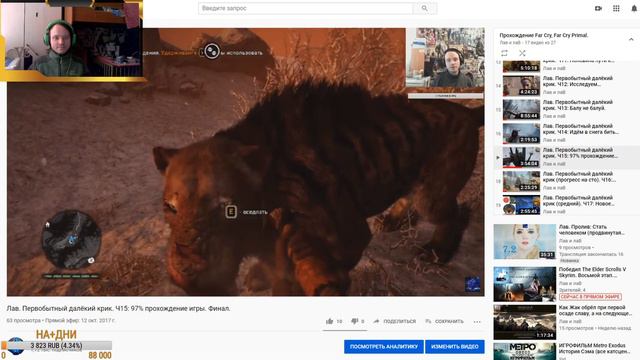Click Skyrim live stream thumbnail
640x360 pixels.
coord(525,284)
